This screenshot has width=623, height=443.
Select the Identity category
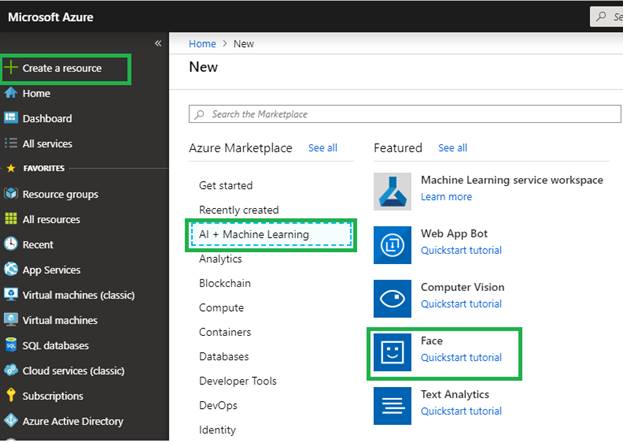pos(217,430)
